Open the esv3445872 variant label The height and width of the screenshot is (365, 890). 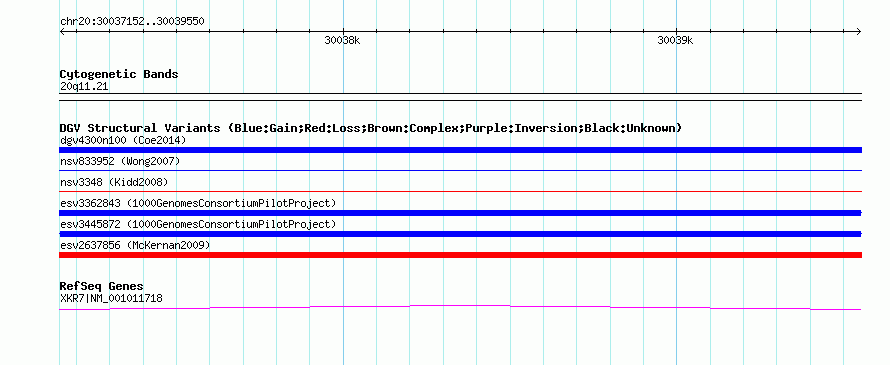[x=198, y=224]
